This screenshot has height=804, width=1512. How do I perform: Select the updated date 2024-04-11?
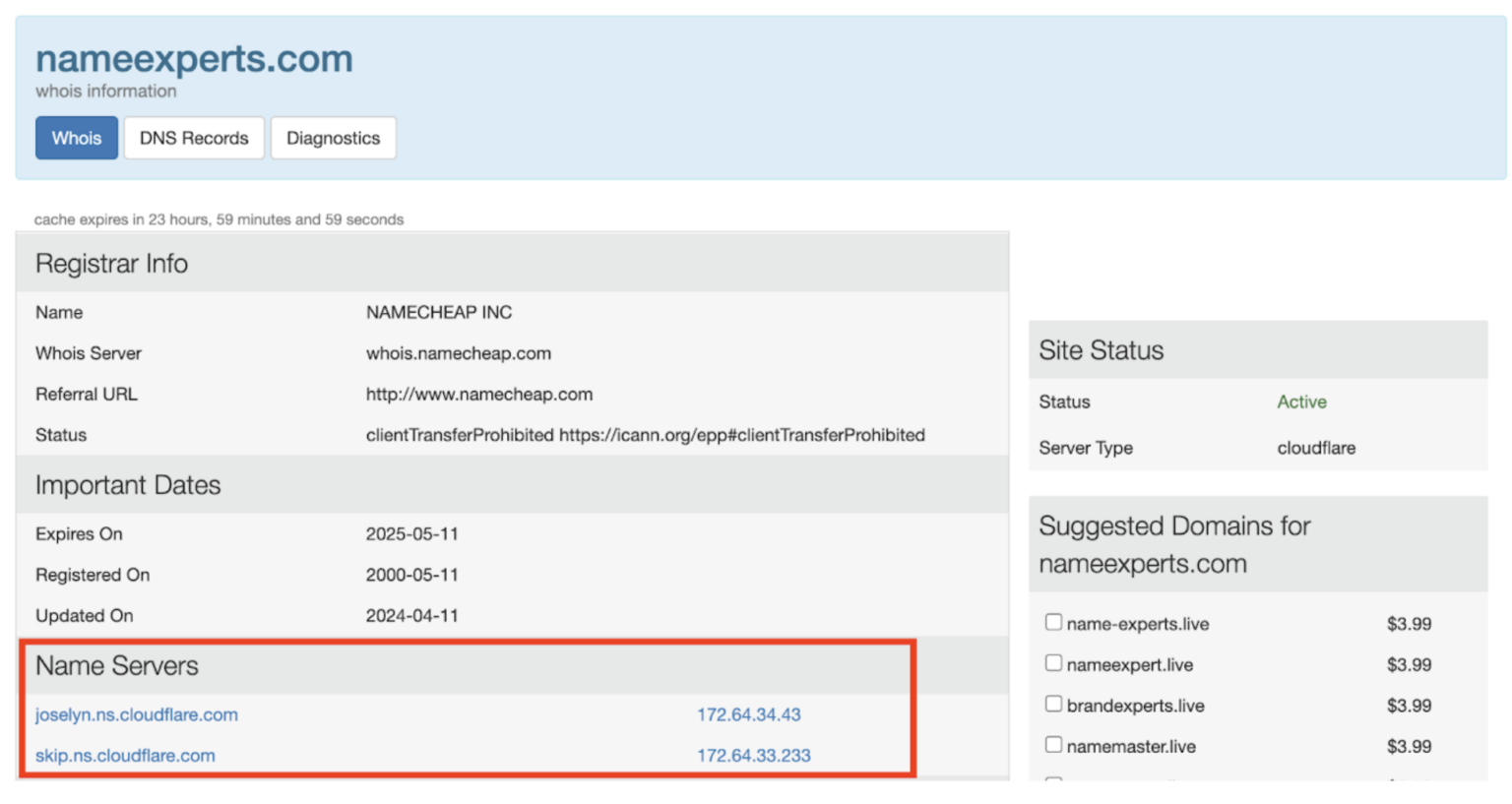pos(412,616)
